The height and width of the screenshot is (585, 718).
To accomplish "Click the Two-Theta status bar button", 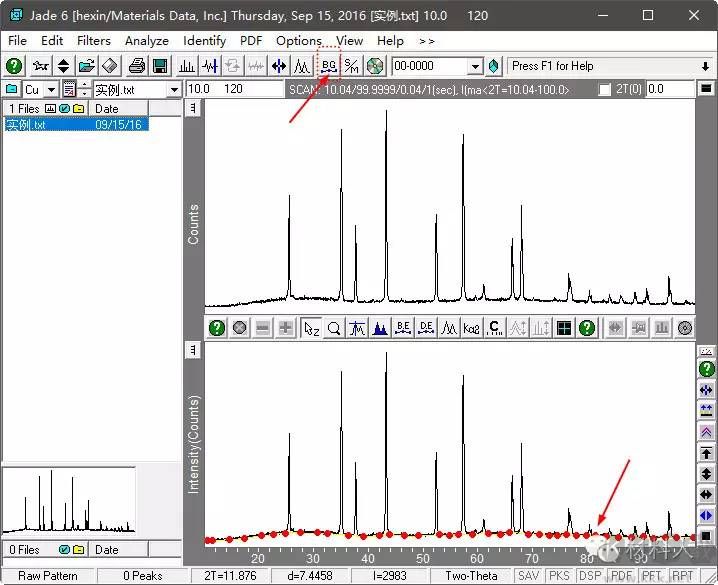I will click(470, 576).
